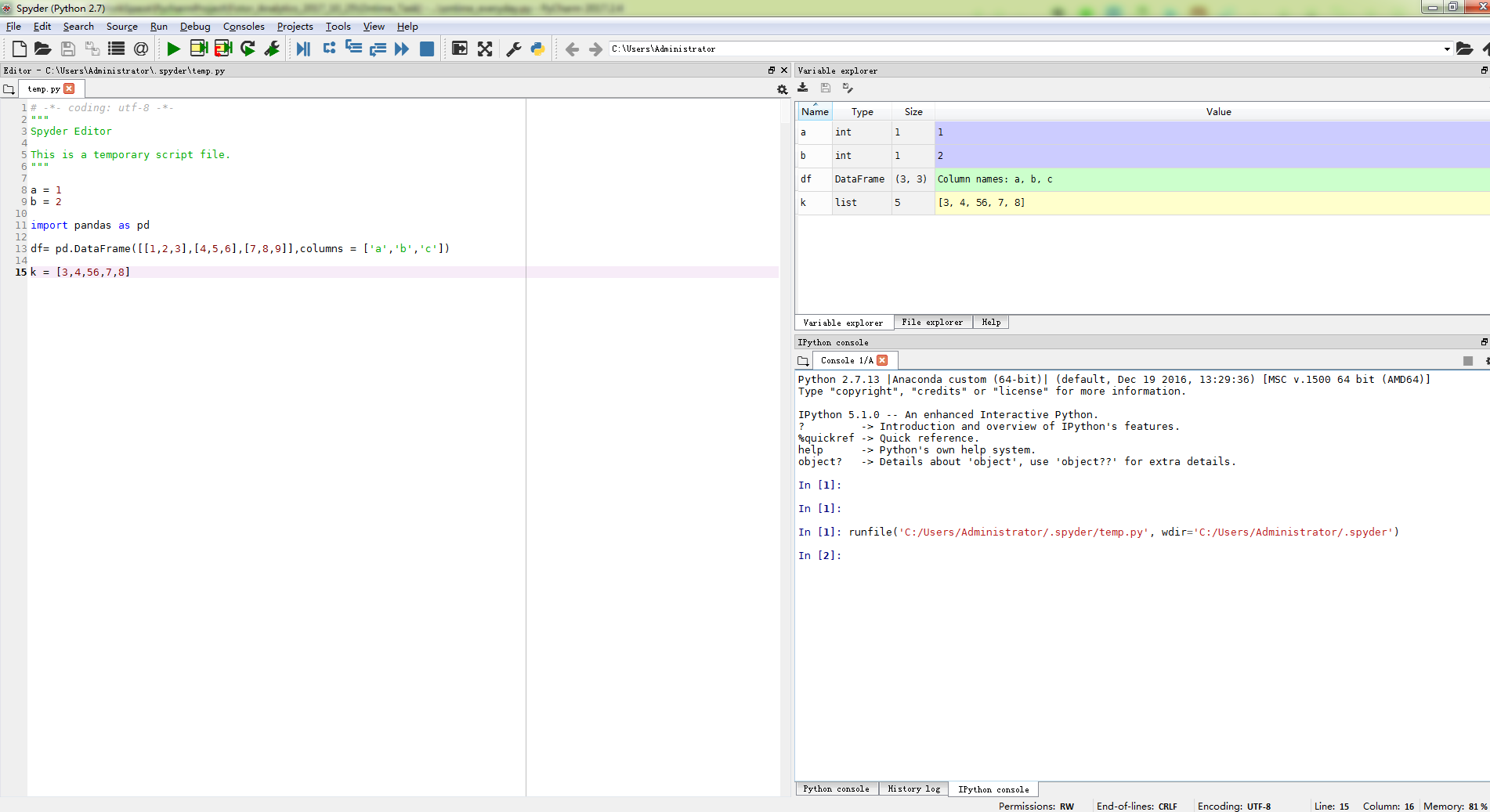Sort variables by the Name column header
Viewport: 1490px width, 812px height.
(815, 112)
